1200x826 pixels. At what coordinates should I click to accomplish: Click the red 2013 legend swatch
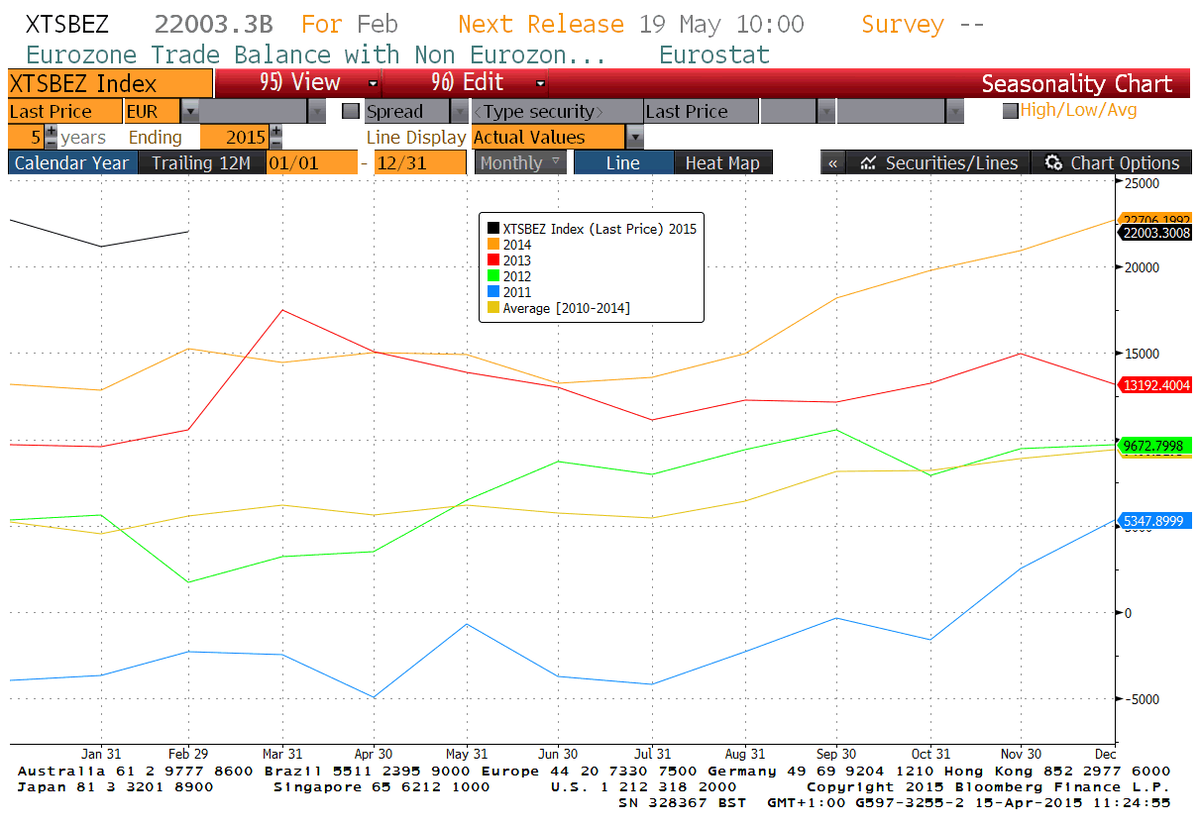point(493,260)
